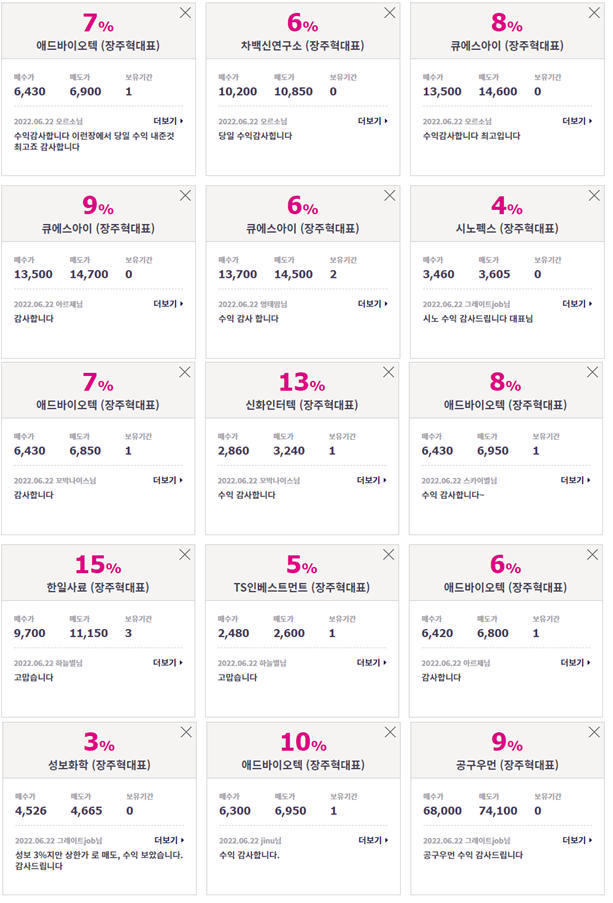Open 더보기 on the 공구우먼 card

578,841
